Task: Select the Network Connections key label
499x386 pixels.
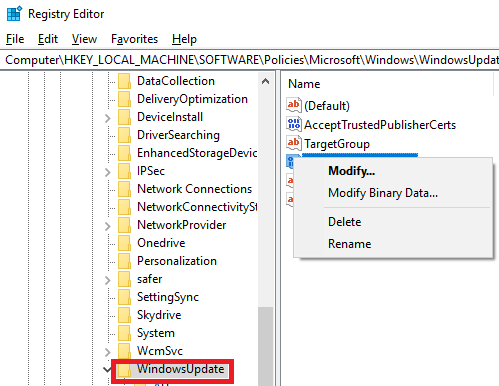Action: coord(194,189)
